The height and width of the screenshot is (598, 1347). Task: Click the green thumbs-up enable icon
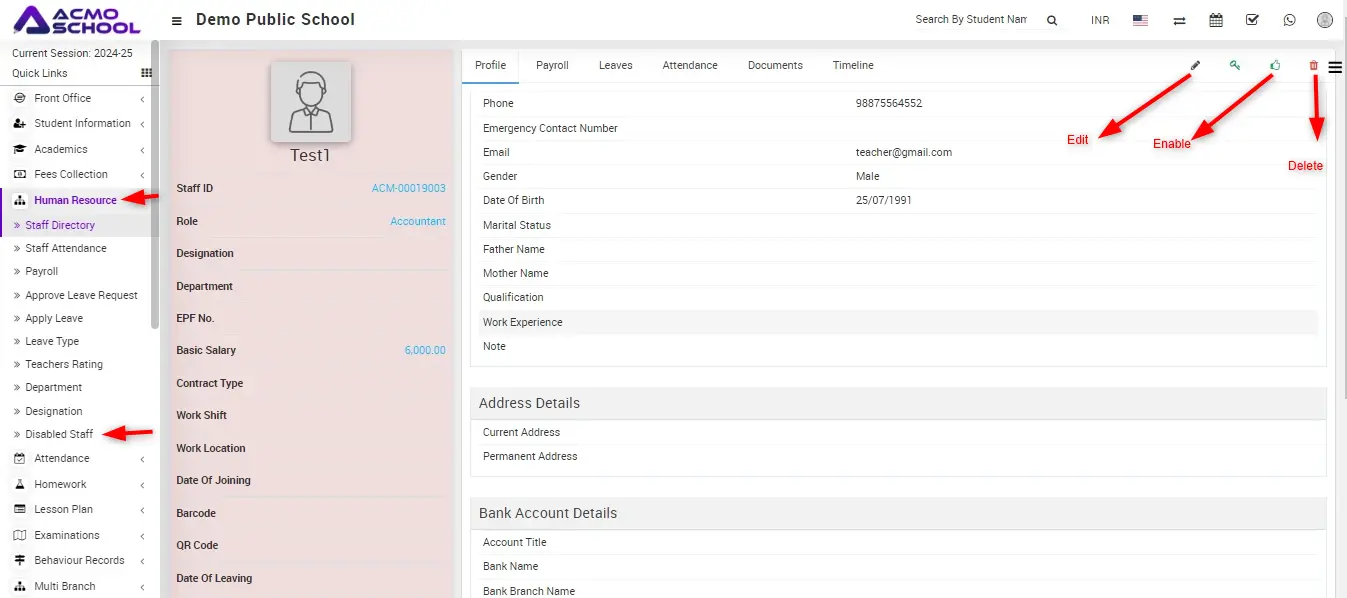pos(1275,65)
